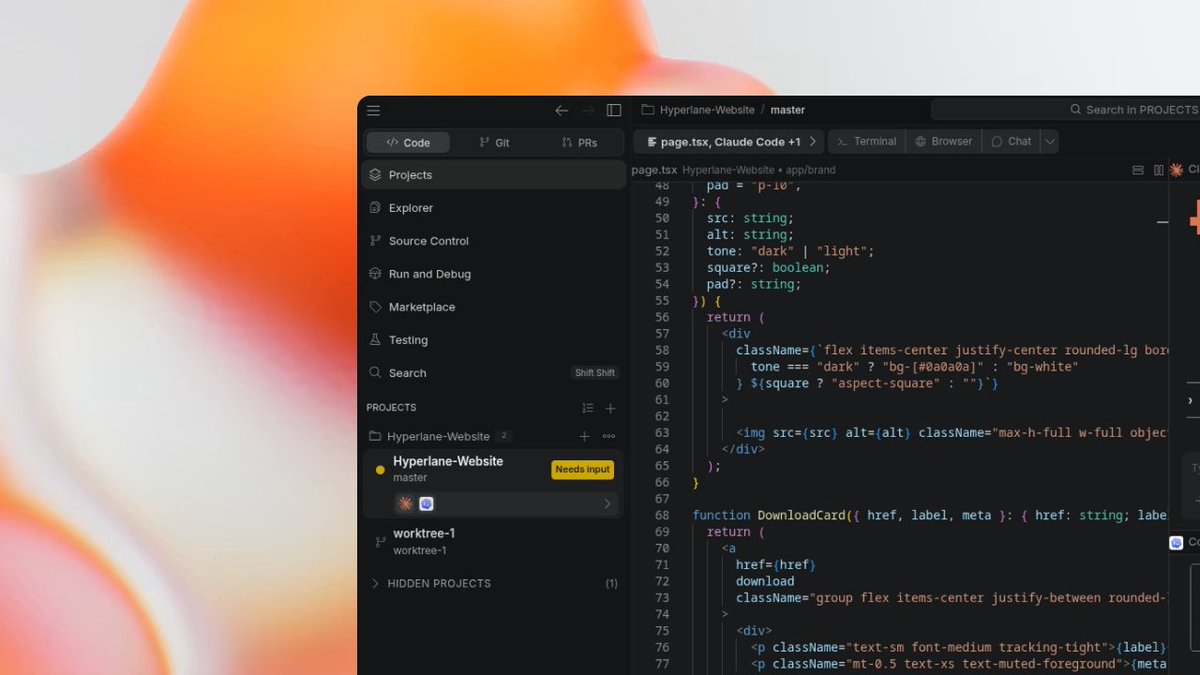
Task: Click the Explorer file icon
Action: (x=375, y=208)
